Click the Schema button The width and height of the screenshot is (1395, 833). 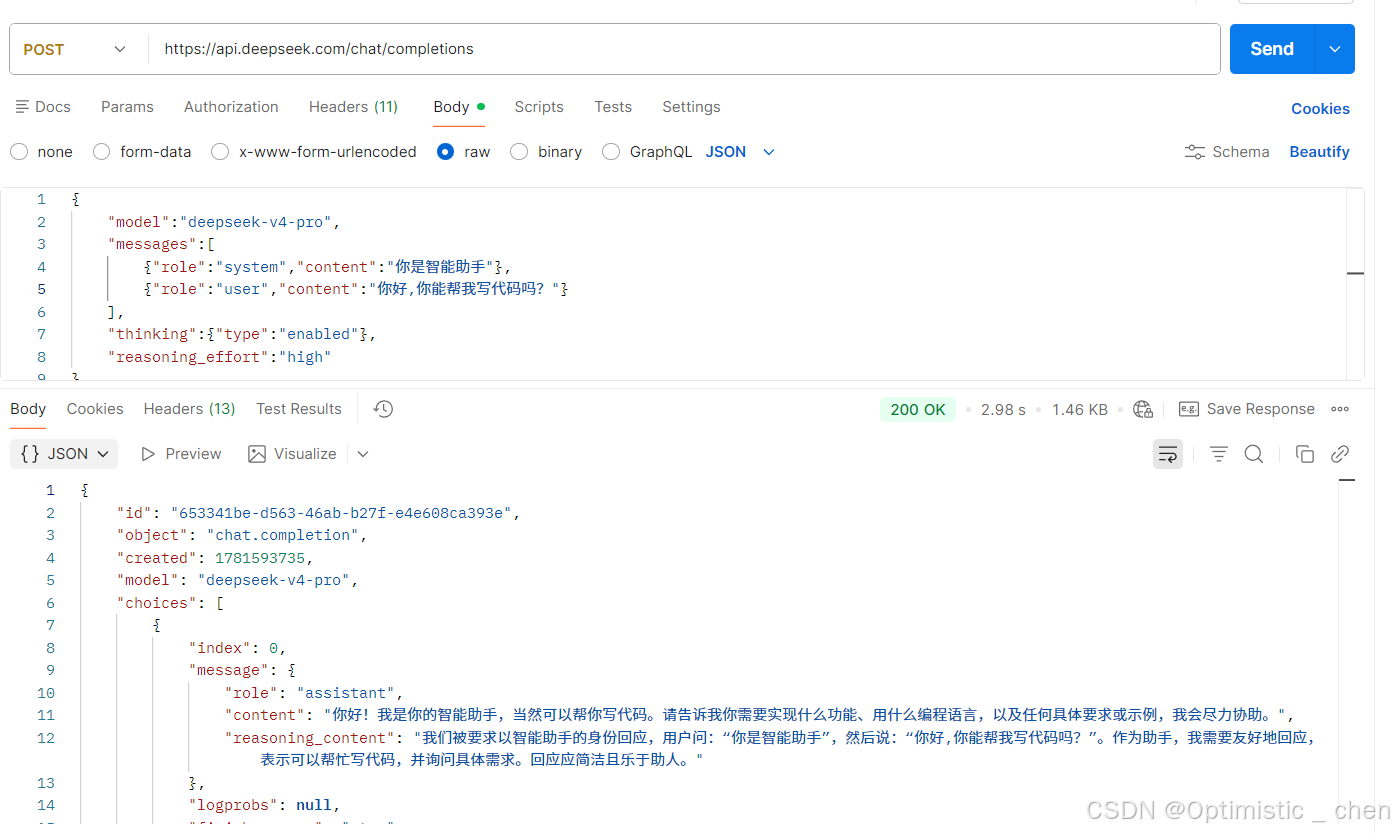click(x=1227, y=152)
